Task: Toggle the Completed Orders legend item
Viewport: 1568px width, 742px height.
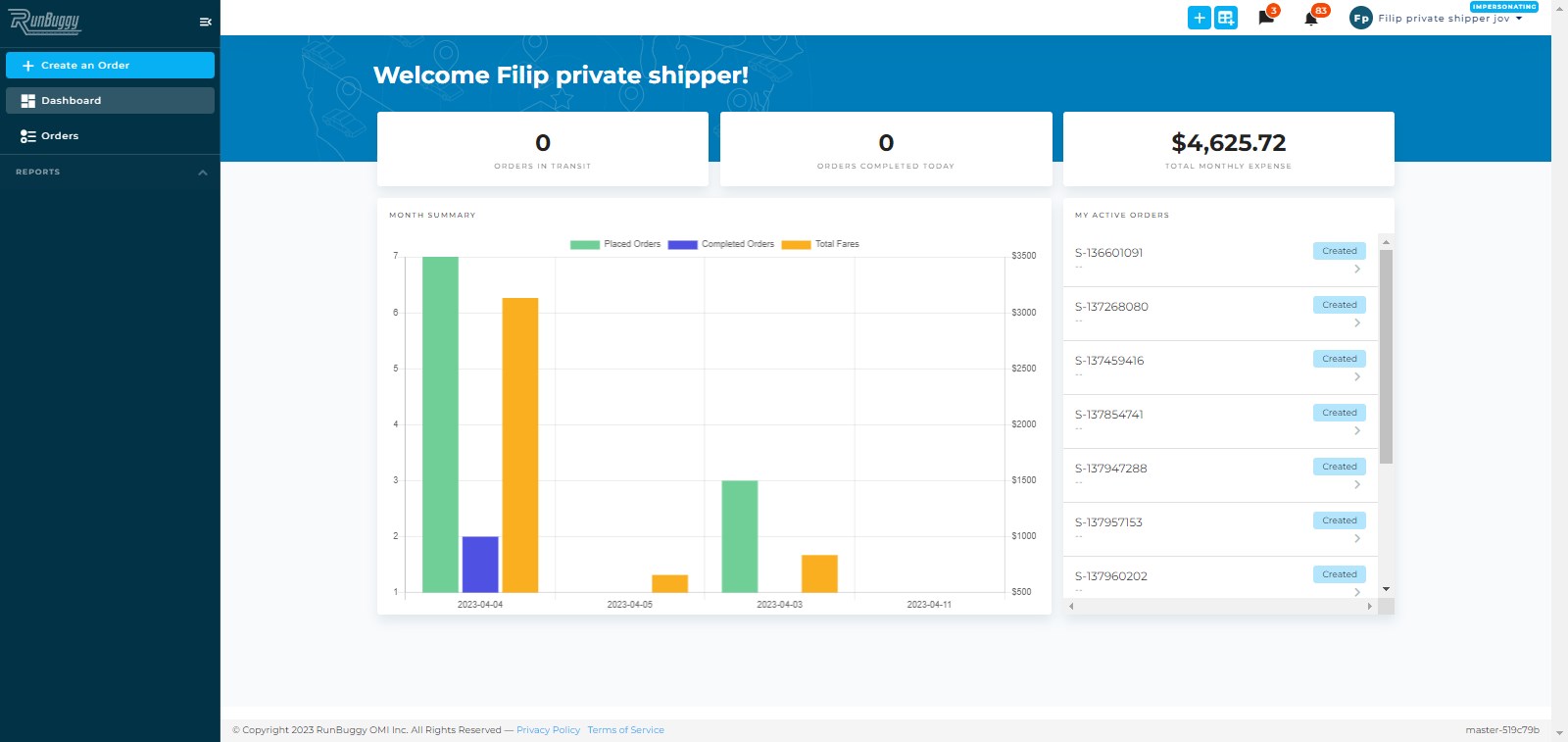Action: click(721, 244)
